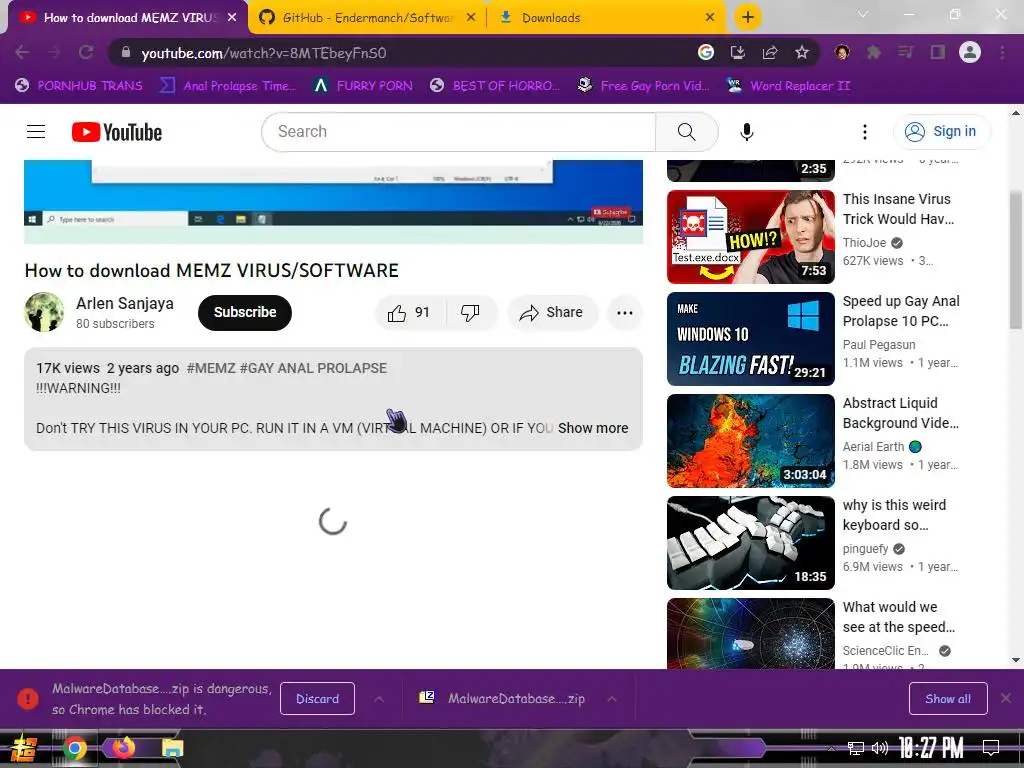
Task: Click Sign in button
Action: 942,132
